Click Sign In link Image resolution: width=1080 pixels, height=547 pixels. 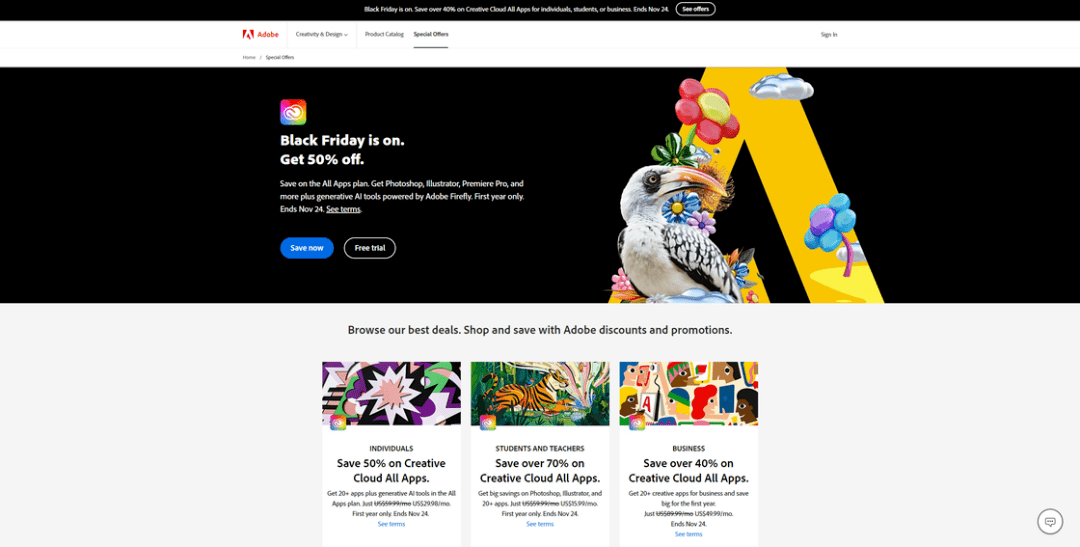829,34
